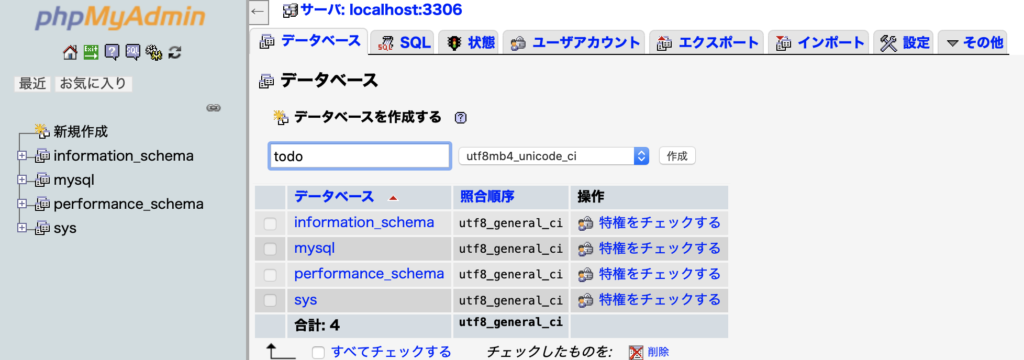Collapse the navigation panel with left arrow
Screen dimensions: 1024x360
pos(259,11)
